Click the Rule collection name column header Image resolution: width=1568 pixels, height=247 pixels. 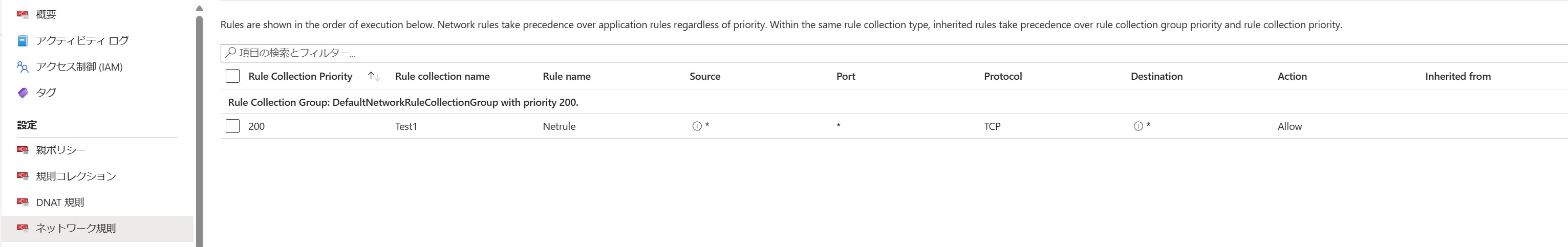[442, 76]
